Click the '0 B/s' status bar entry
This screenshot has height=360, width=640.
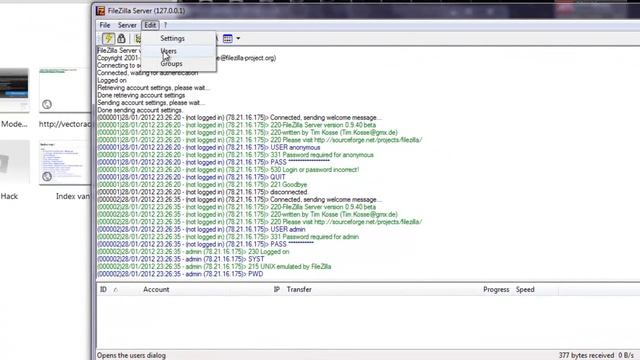pyautogui.click(x=626, y=356)
